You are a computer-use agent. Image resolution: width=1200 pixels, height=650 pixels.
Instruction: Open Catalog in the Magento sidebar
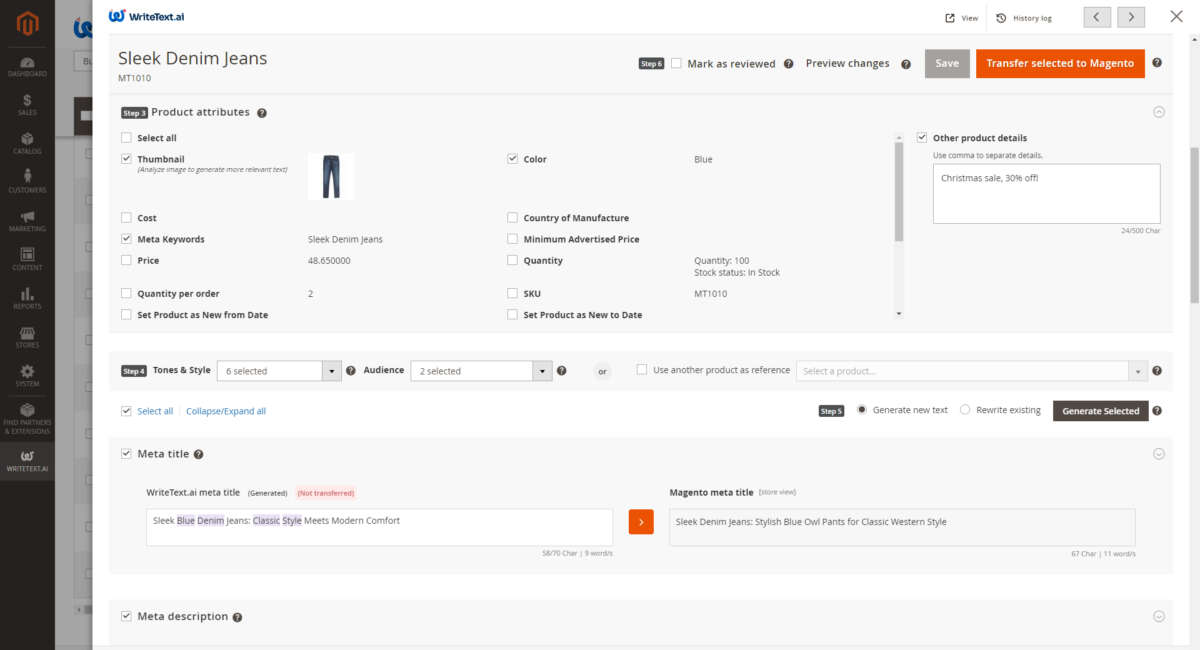click(x=27, y=143)
